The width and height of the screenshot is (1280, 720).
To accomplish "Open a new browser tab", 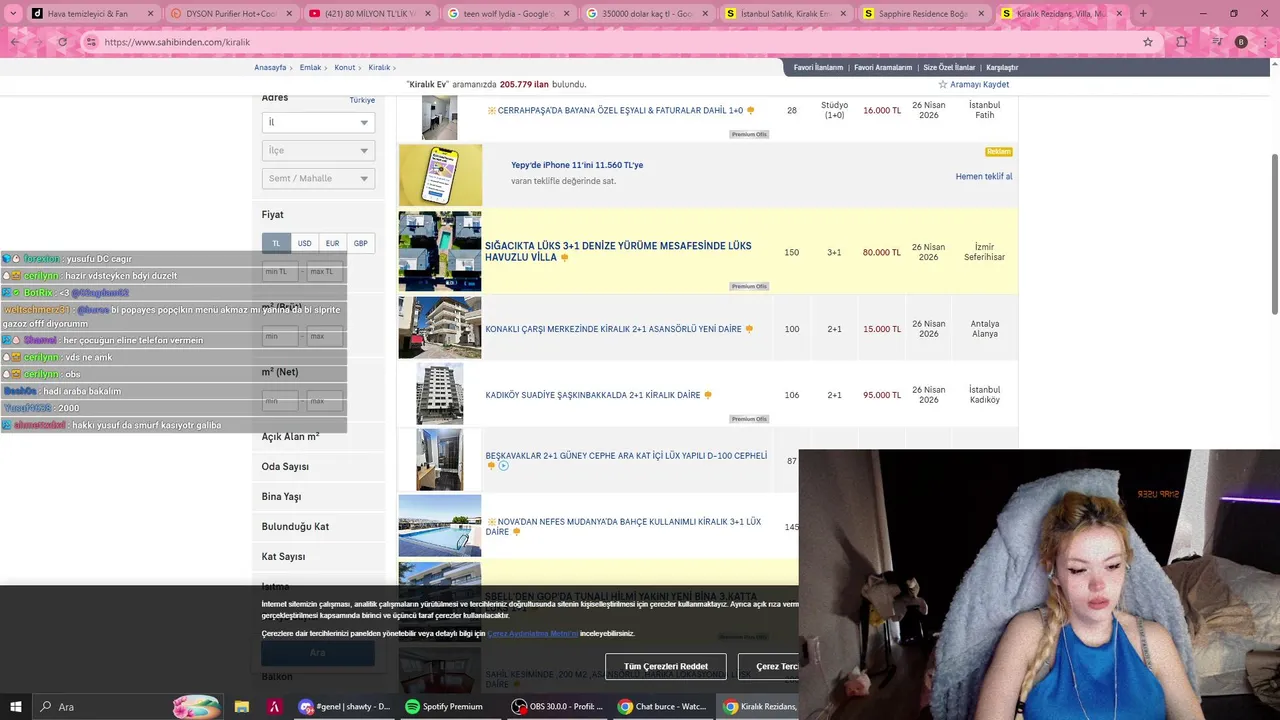I will 1143,13.
